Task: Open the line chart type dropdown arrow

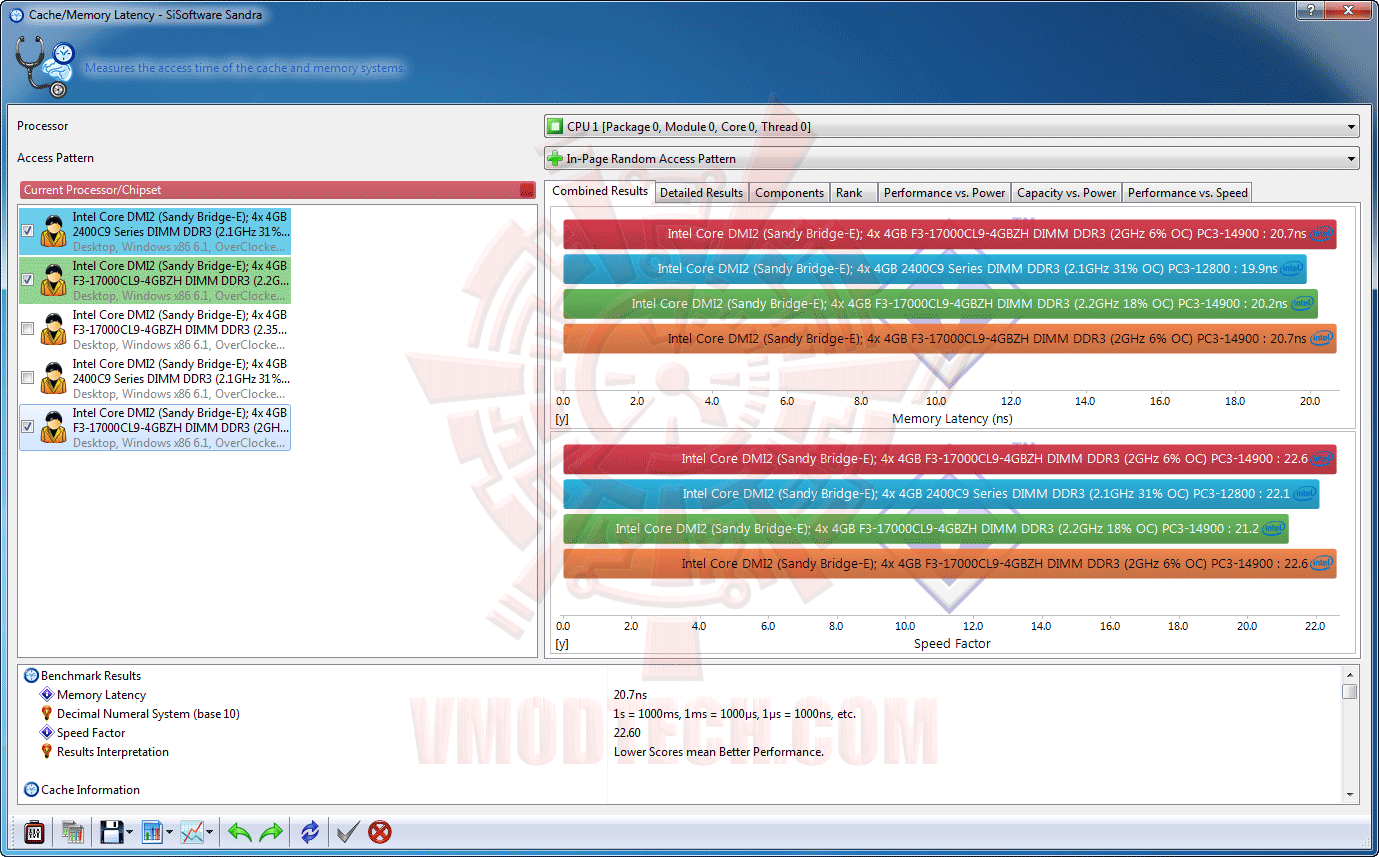Action: [x=209, y=832]
